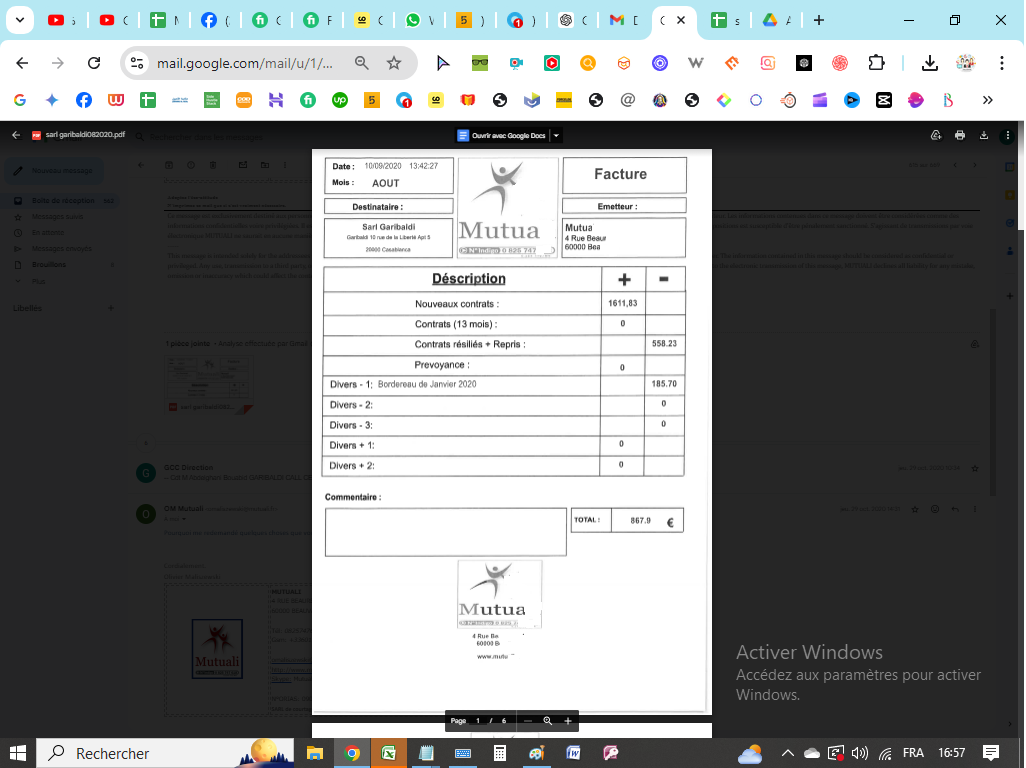Show hidden bookmarks with the double chevron

tap(987, 100)
